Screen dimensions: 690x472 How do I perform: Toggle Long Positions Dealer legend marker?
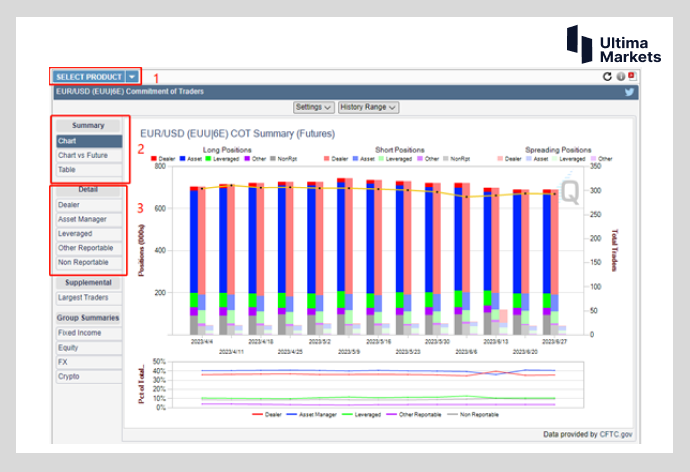pyautogui.click(x=155, y=158)
